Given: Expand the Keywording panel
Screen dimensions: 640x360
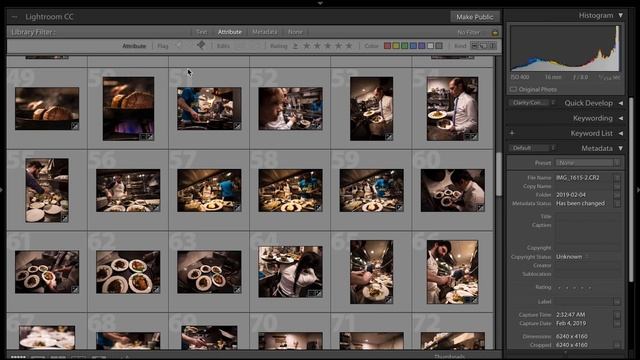Looking at the screenshot, I should click(620, 118).
